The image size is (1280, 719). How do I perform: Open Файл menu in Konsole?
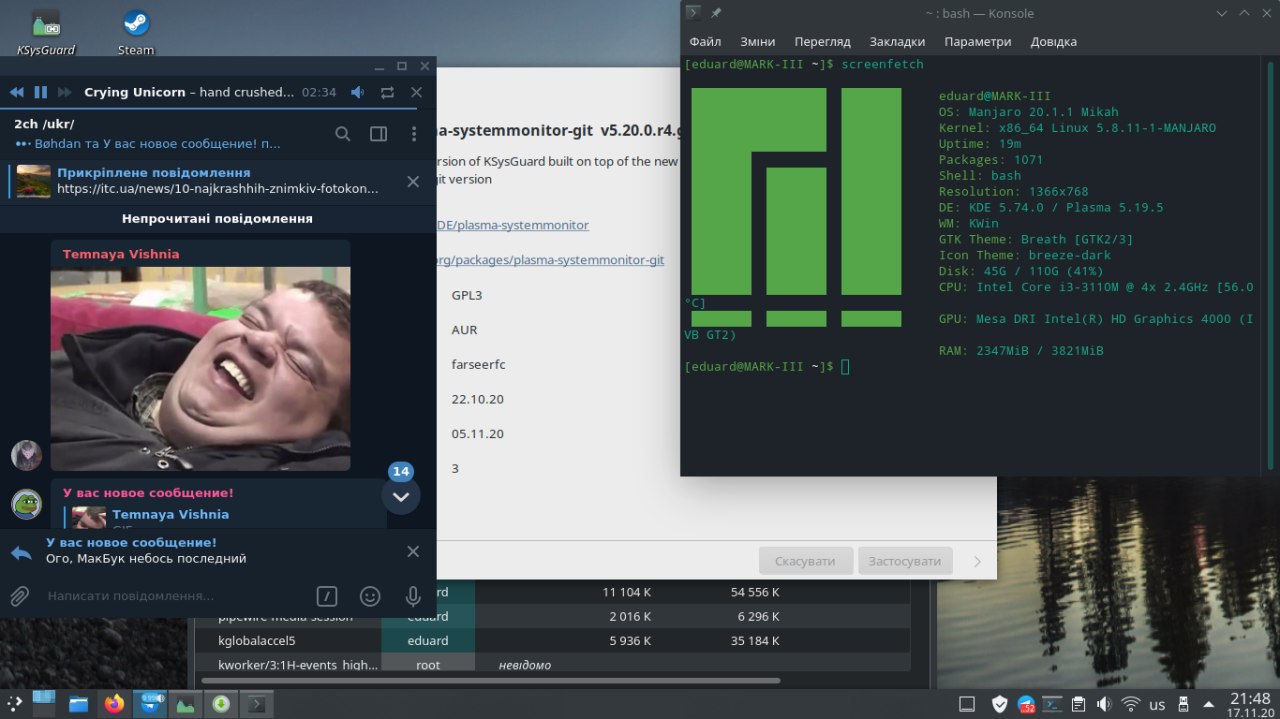coord(705,42)
